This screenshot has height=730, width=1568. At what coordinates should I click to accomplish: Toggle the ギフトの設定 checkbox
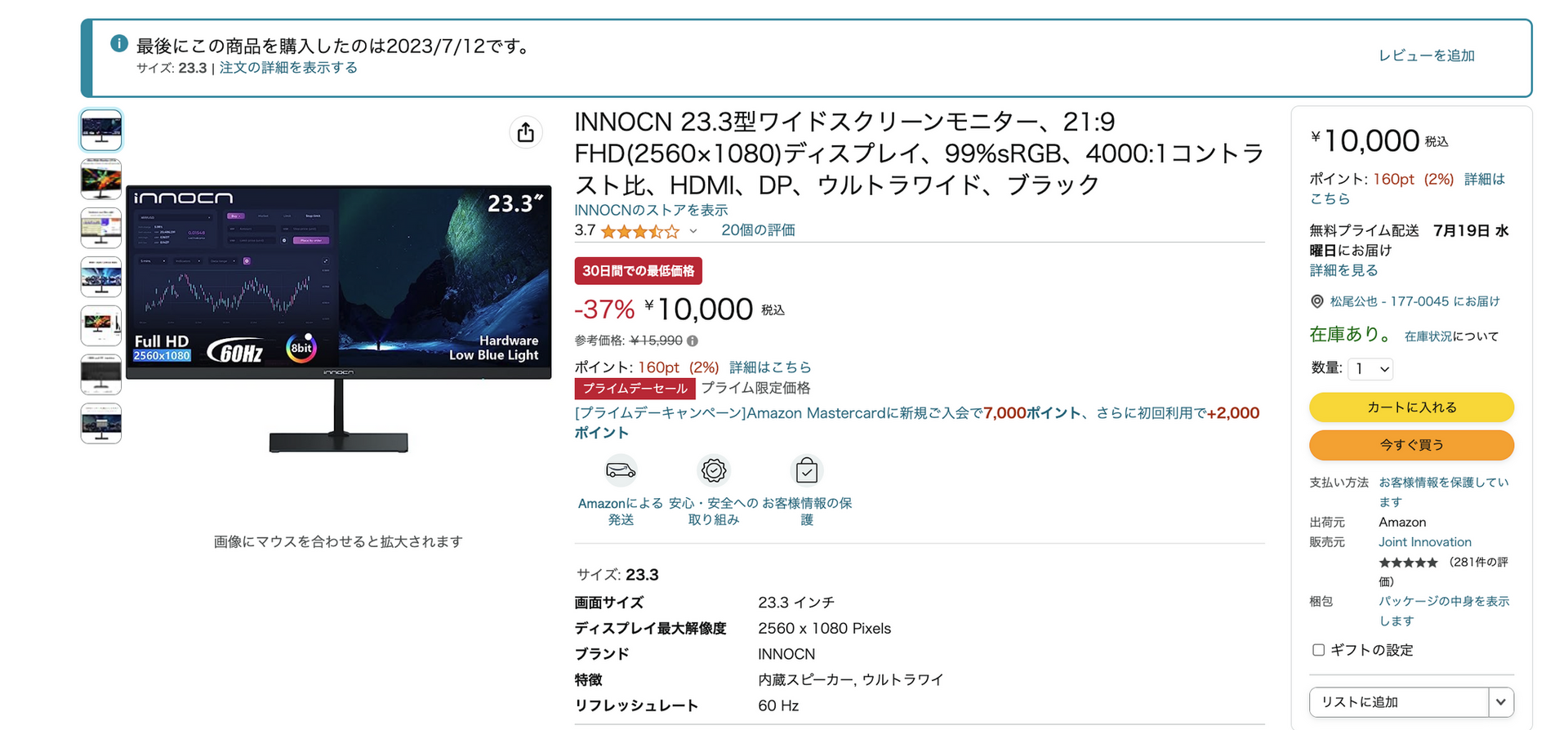click(x=1318, y=650)
